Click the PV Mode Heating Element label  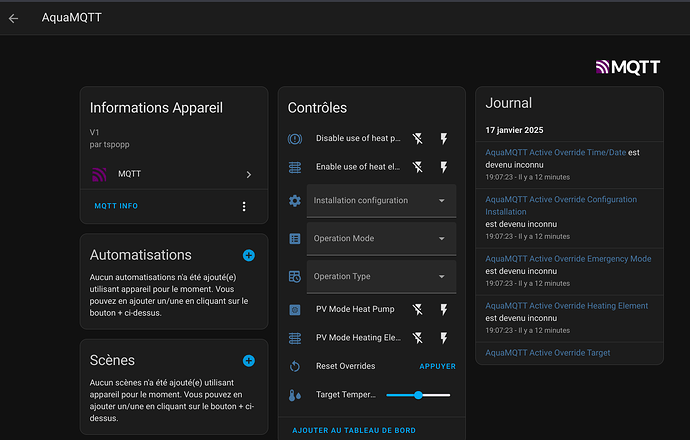[358, 337]
